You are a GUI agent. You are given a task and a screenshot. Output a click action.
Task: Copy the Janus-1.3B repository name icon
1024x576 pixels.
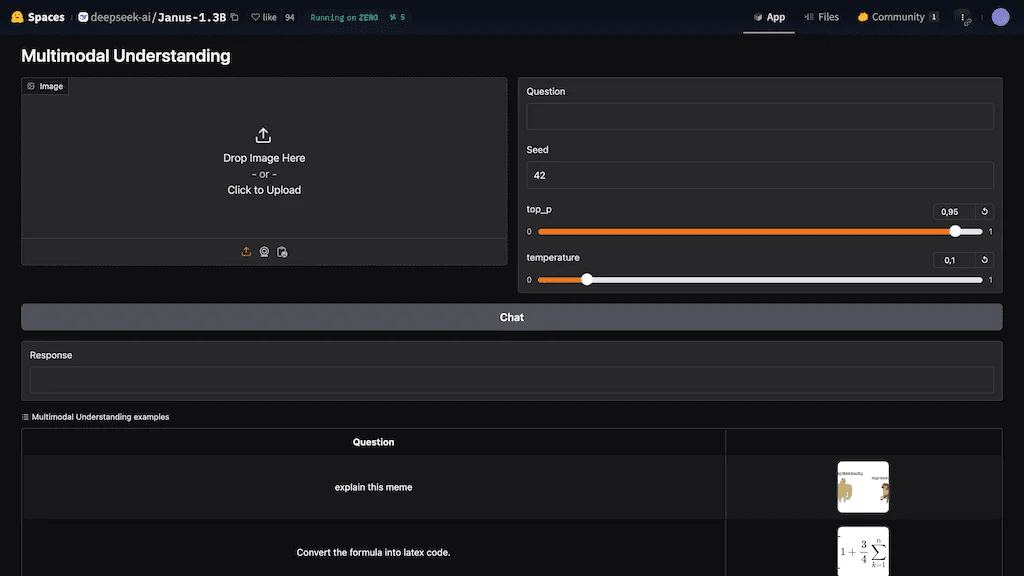234,17
